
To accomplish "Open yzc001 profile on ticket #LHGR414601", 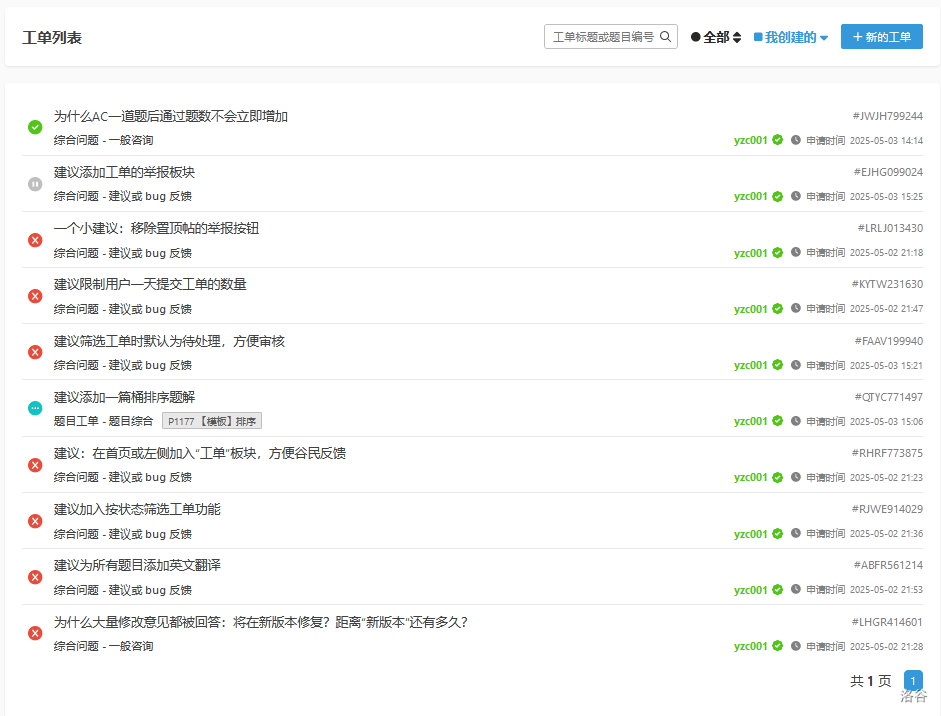I will (750, 646).
